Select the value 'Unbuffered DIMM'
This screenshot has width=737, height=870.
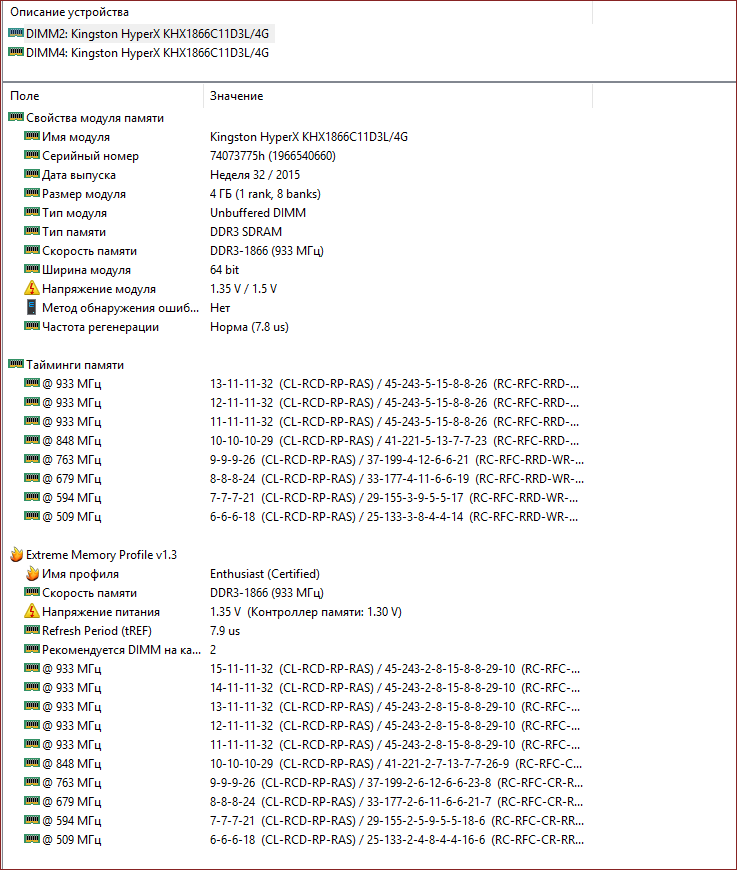pyautogui.click(x=258, y=213)
